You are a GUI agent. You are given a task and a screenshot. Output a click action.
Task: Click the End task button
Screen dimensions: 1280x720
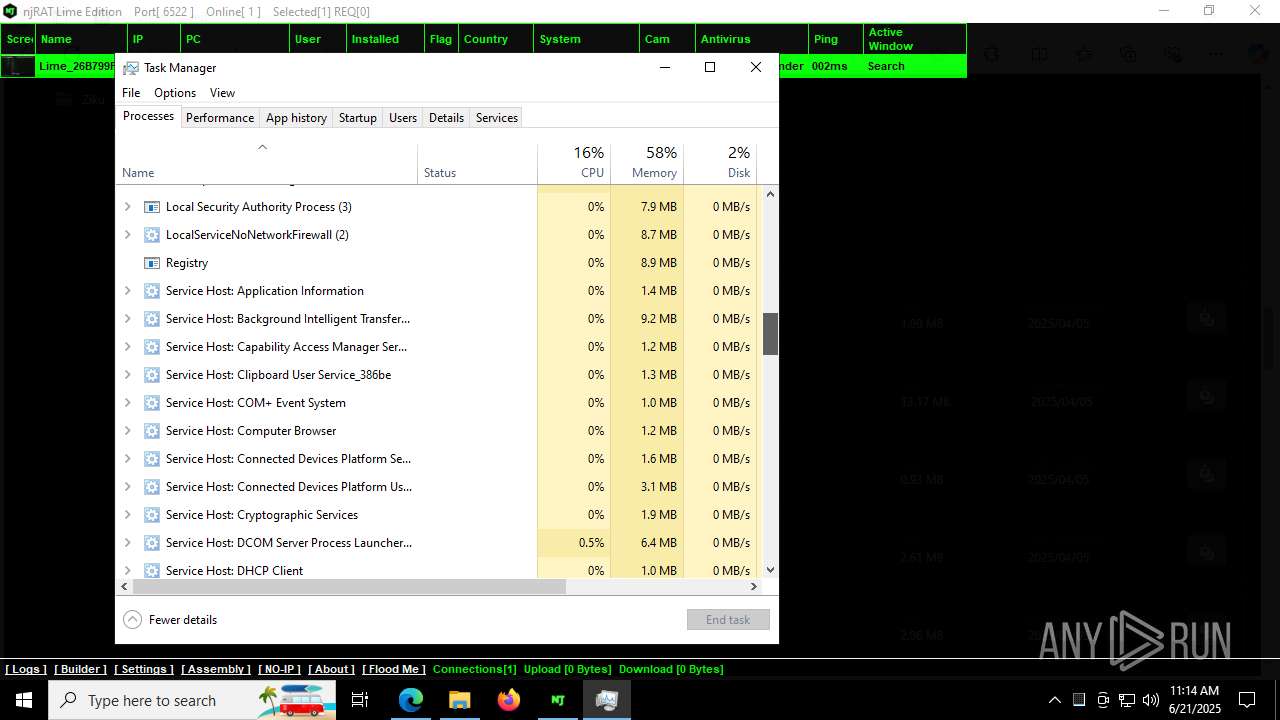(x=728, y=620)
